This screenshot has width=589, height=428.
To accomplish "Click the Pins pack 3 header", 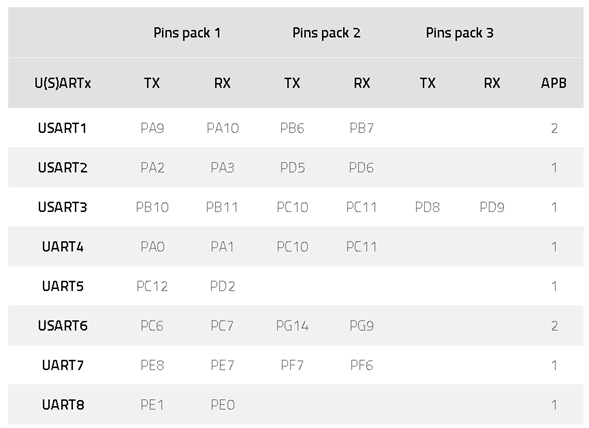I will pos(459,33).
